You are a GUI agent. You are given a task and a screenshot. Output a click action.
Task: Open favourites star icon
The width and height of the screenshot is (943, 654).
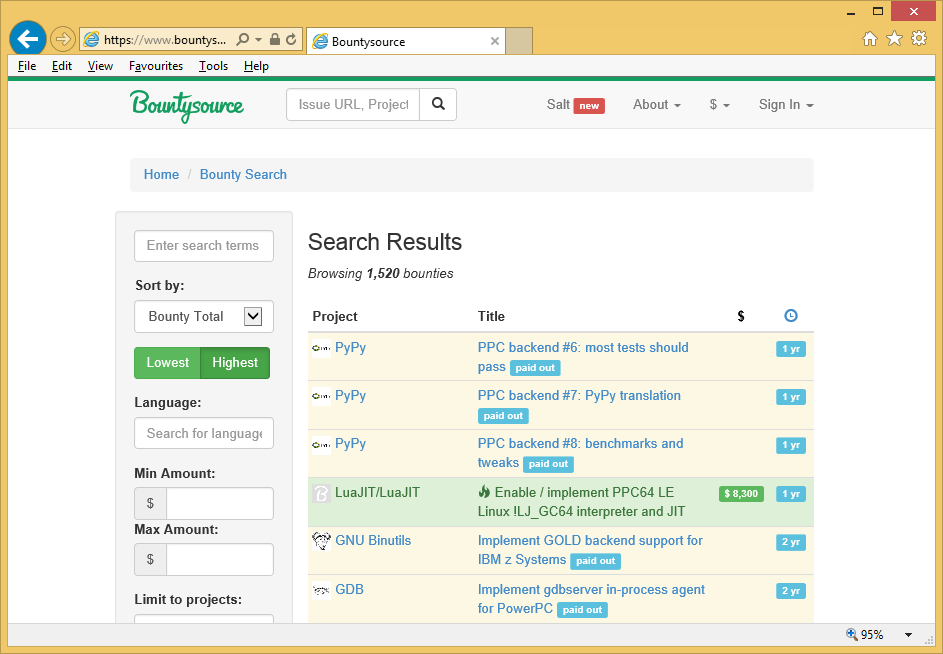coord(894,39)
